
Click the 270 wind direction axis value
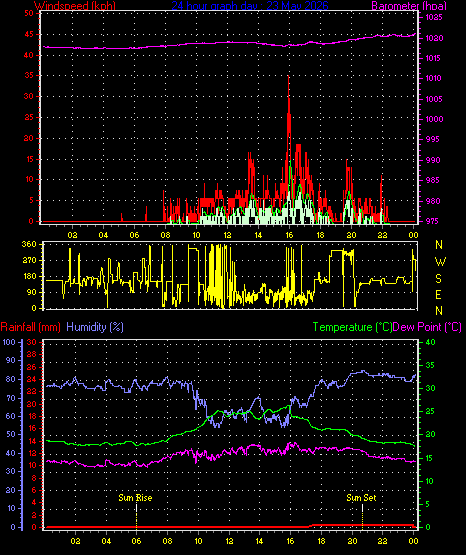click(x=29, y=261)
